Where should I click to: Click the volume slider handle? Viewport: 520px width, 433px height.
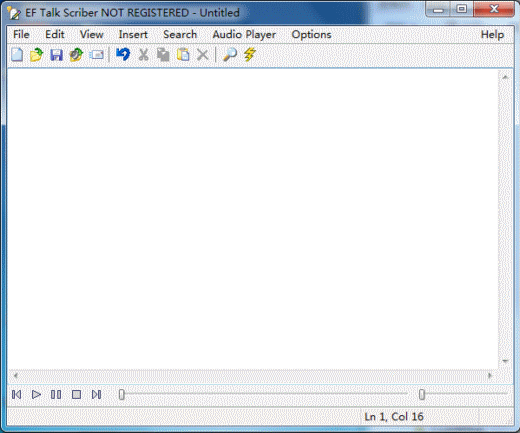(x=422, y=394)
